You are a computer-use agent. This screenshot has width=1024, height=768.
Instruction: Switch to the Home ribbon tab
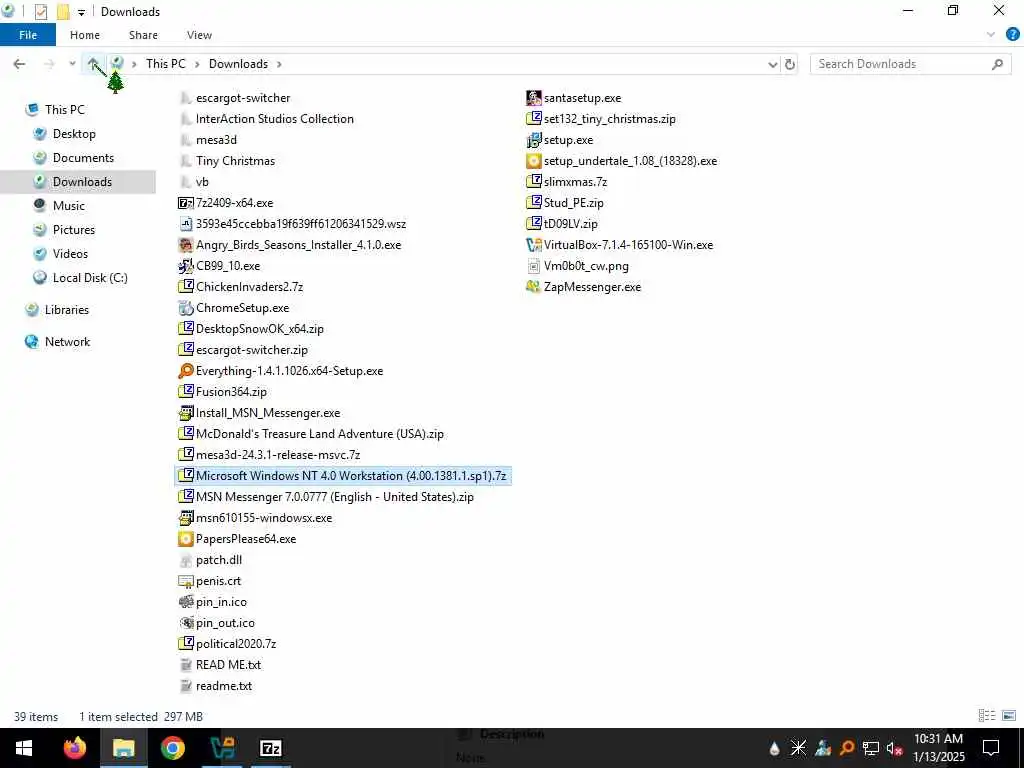coord(85,35)
